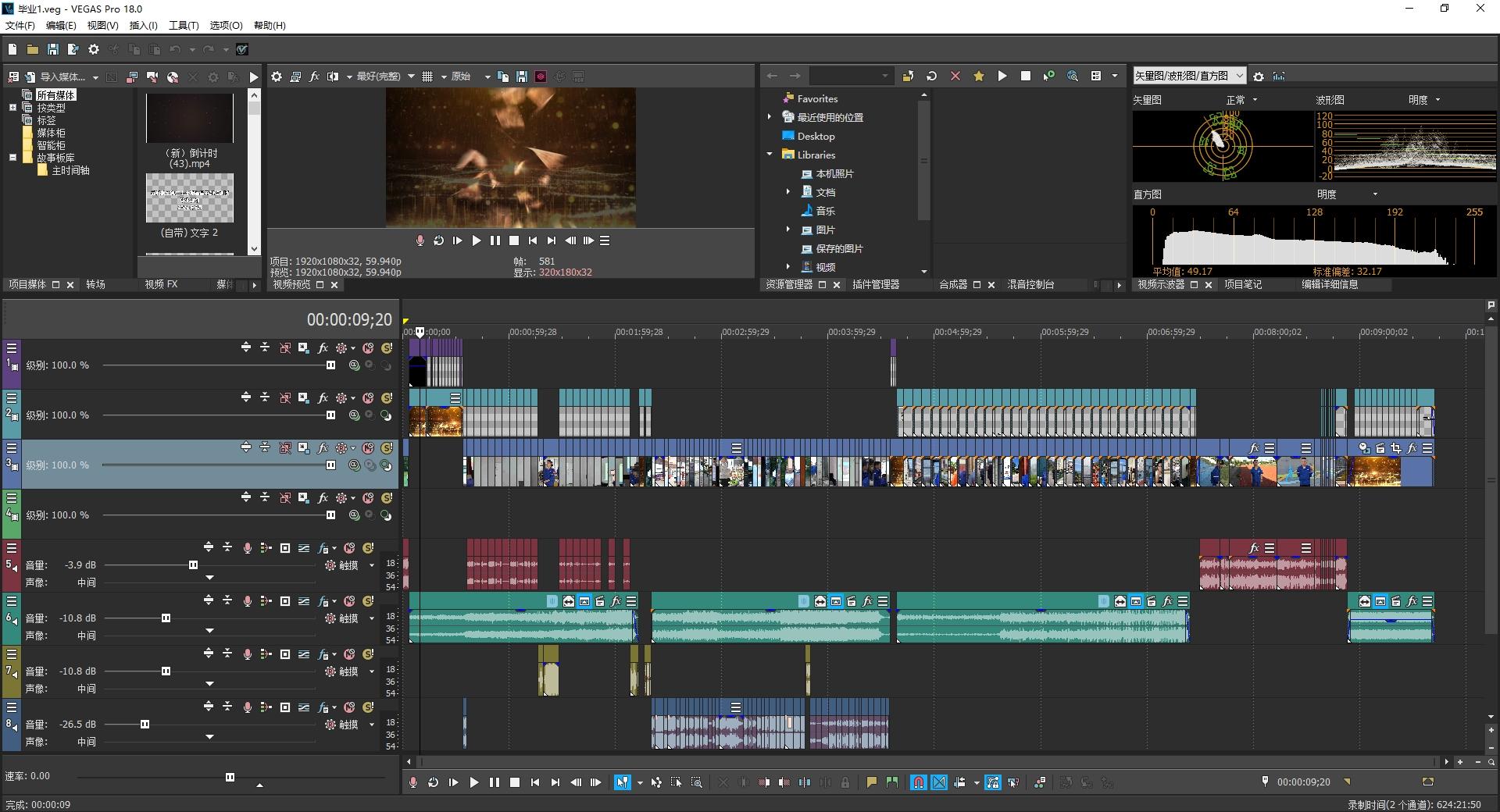Click the Video Output FX button in preview
This screenshot has width=1500, height=812.
tap(314, 77)
